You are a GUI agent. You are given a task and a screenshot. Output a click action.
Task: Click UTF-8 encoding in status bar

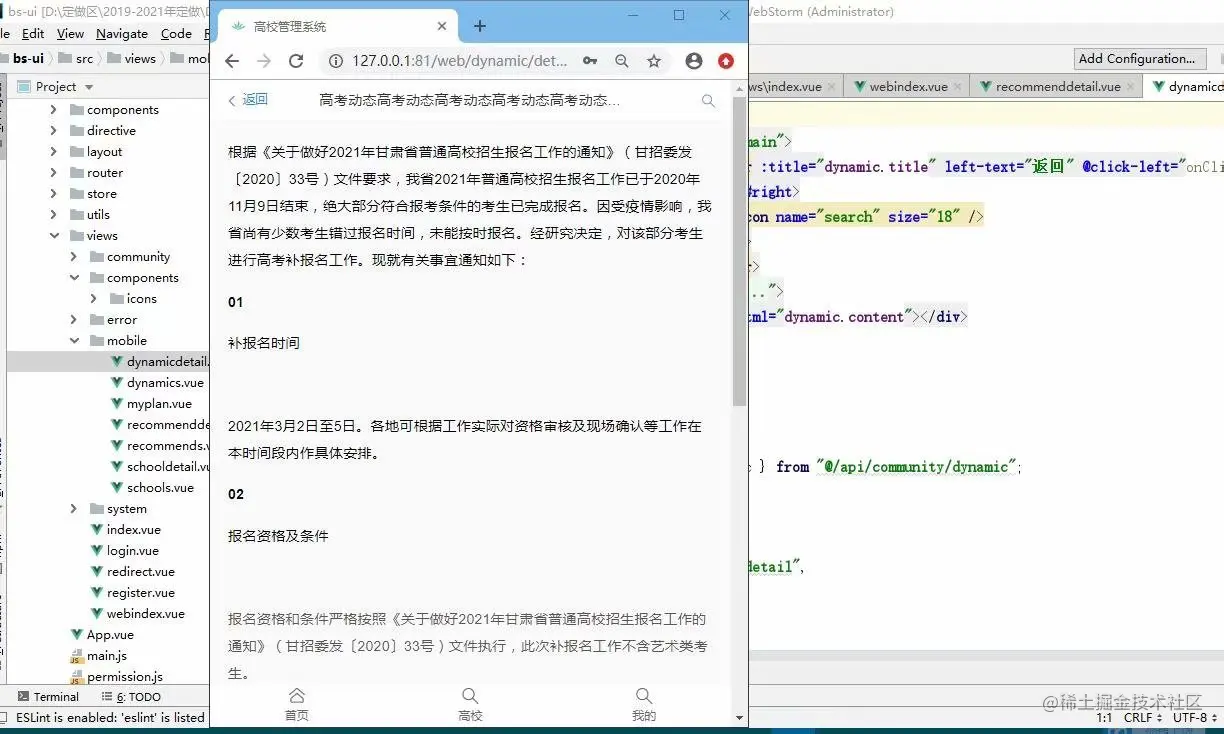1195,718
